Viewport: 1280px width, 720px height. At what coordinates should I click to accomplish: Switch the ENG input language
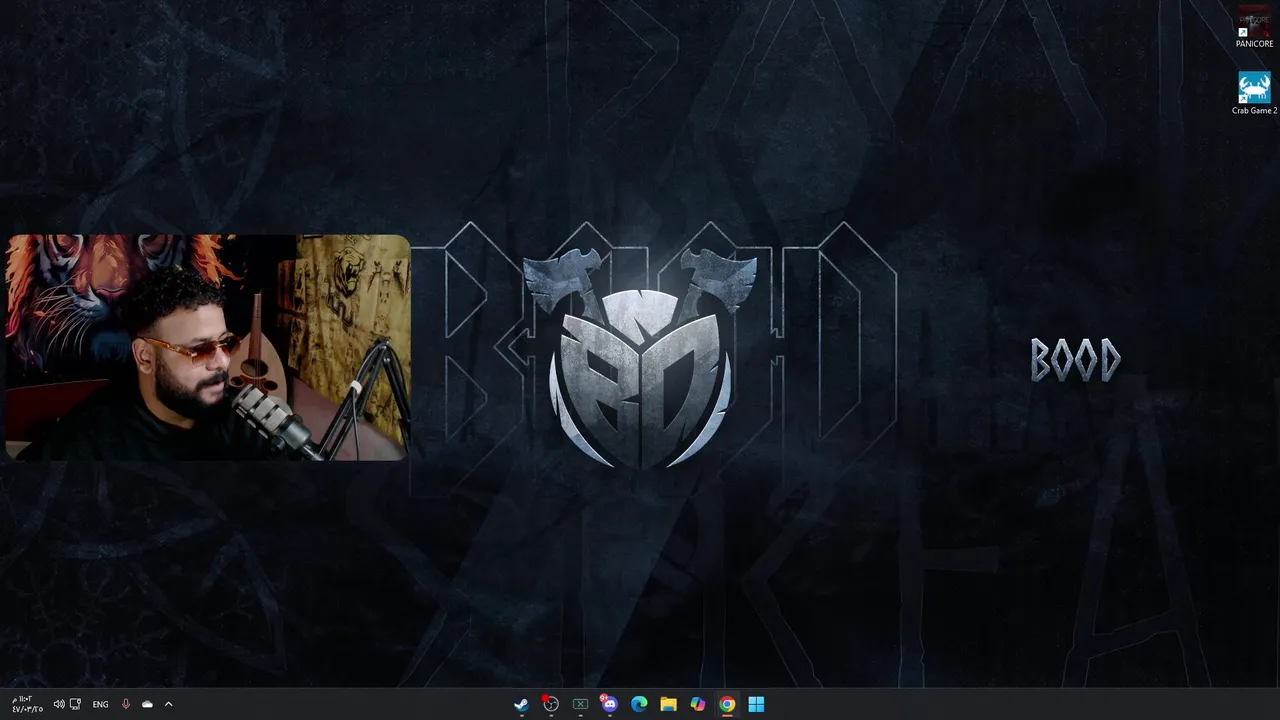[100, 704]
